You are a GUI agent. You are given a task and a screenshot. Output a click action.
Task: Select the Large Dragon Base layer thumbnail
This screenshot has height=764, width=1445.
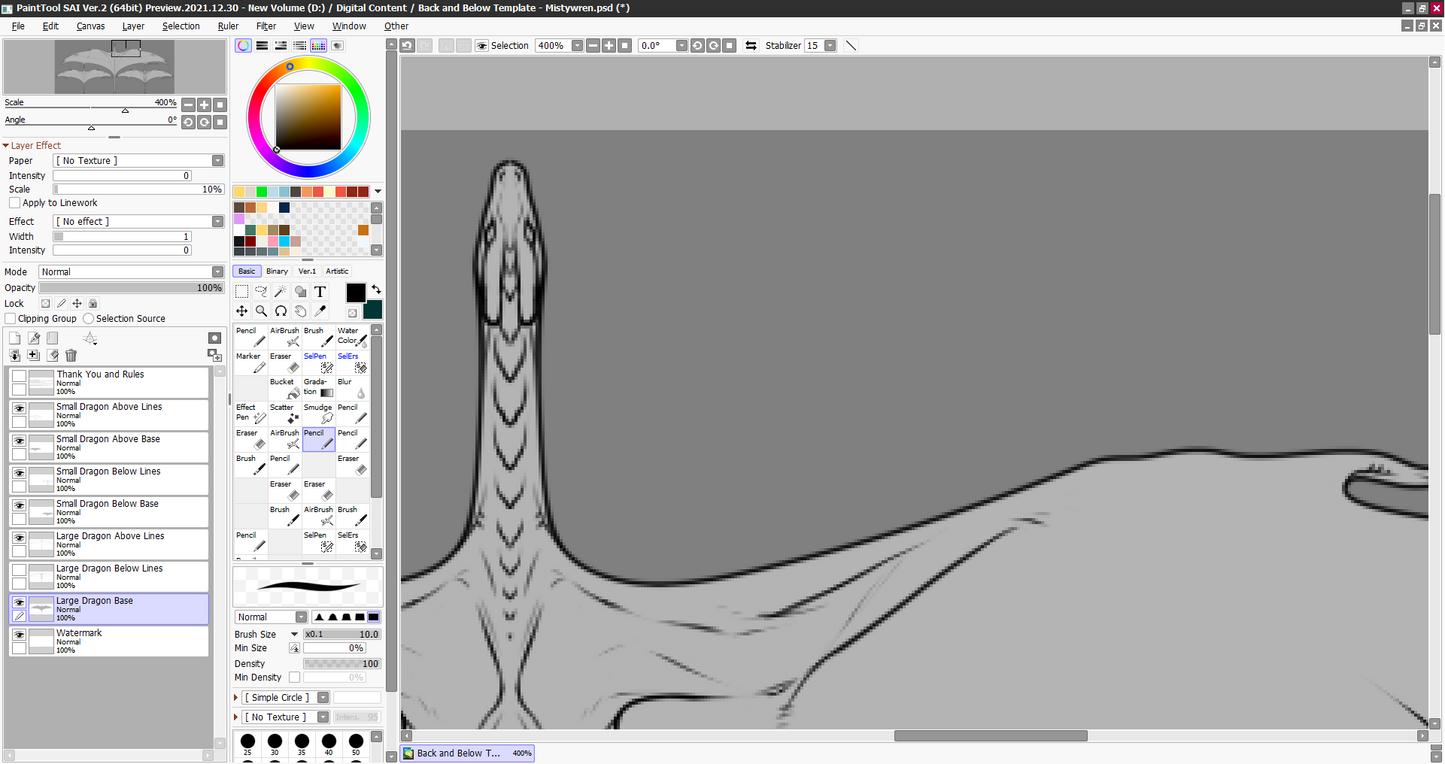click(42, 608)
